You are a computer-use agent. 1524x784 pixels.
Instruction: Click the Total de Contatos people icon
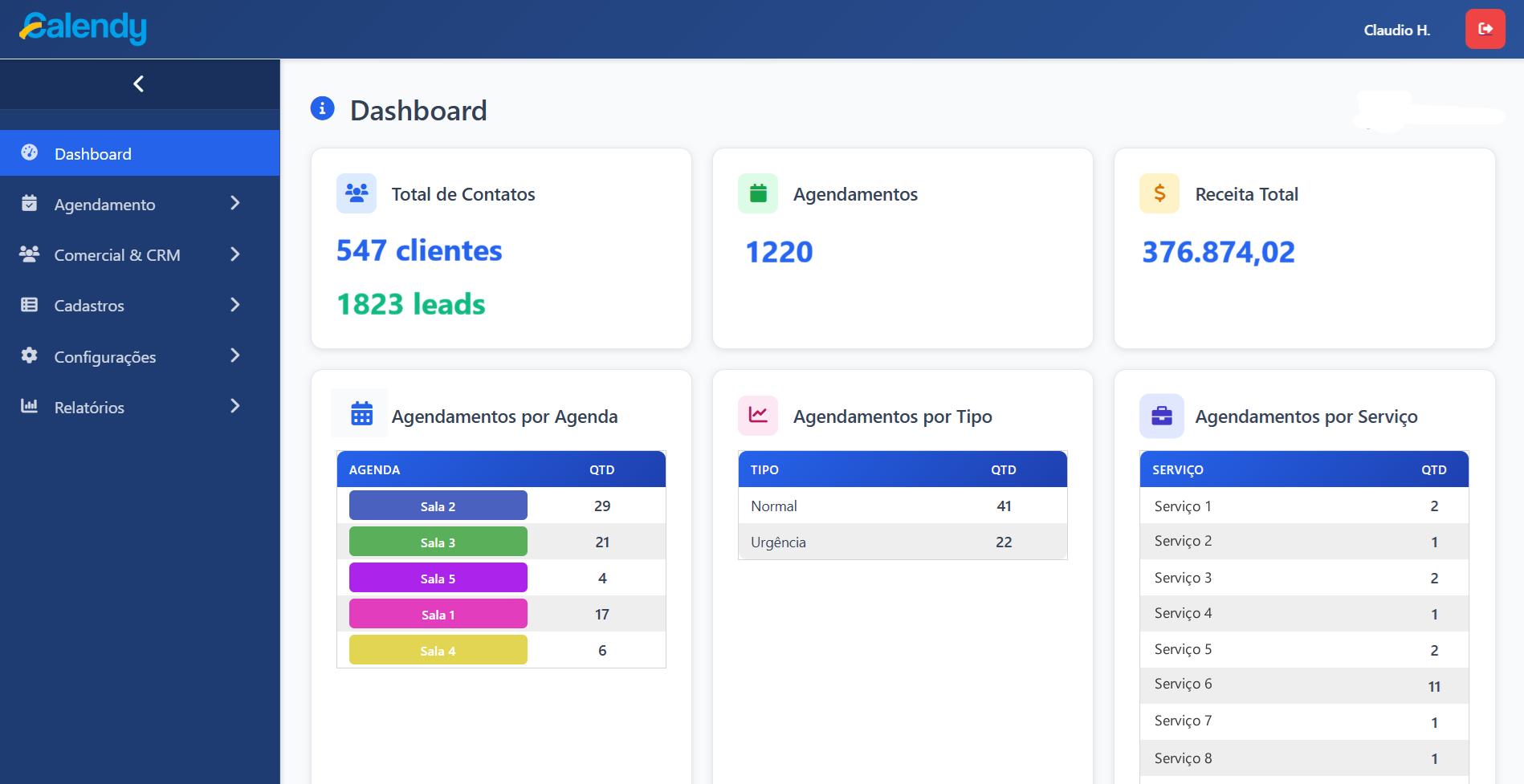pos(357,193)
